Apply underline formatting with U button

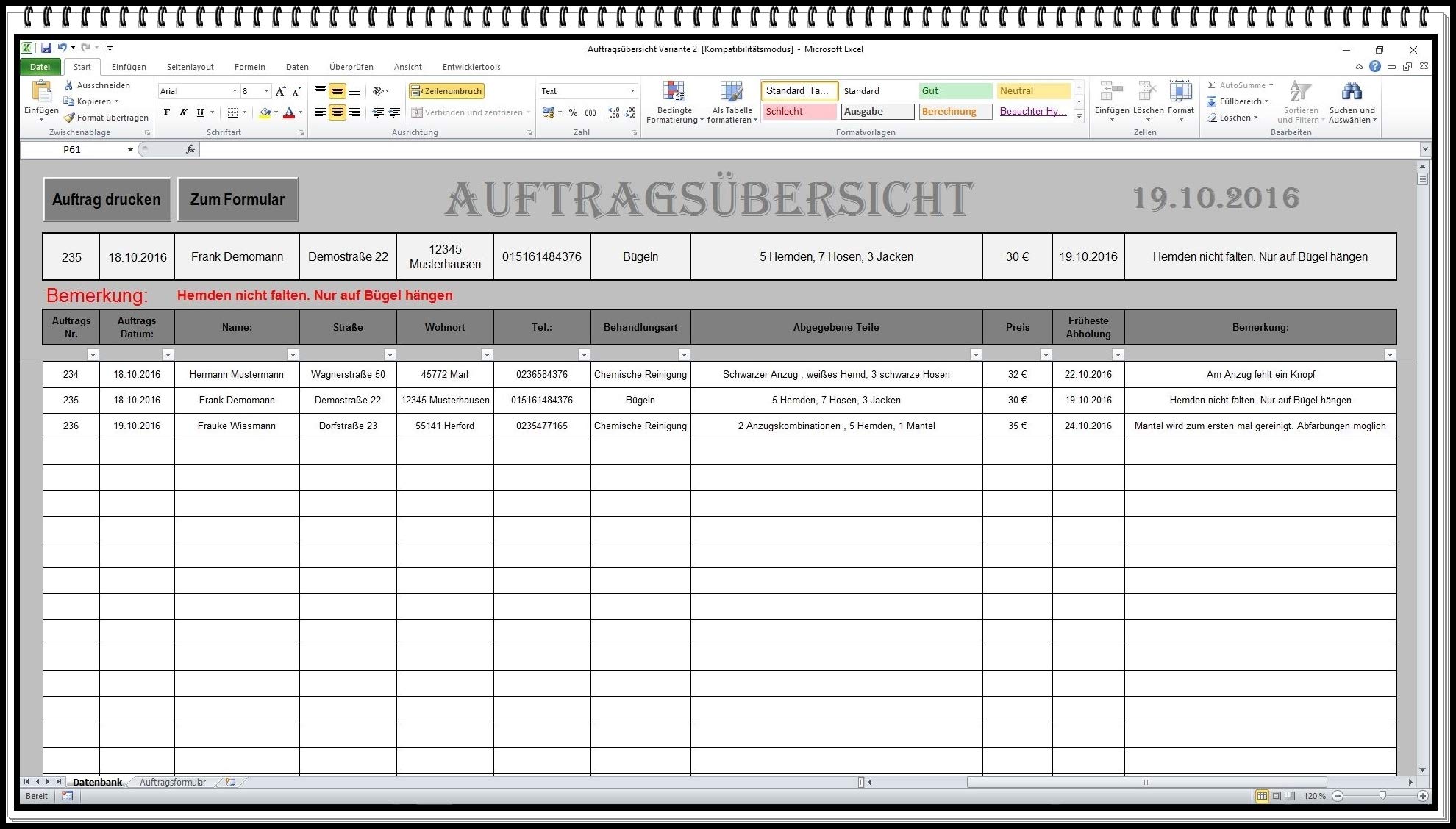200,112
